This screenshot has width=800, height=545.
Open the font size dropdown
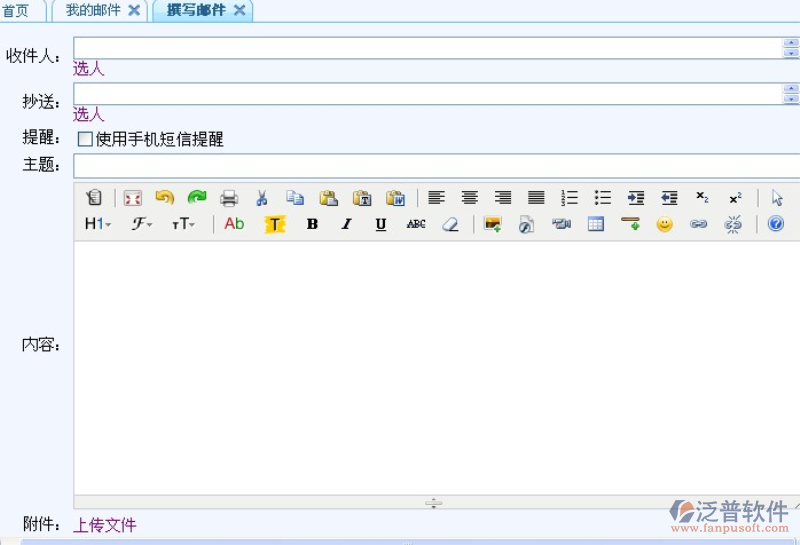tap(184, 224)
